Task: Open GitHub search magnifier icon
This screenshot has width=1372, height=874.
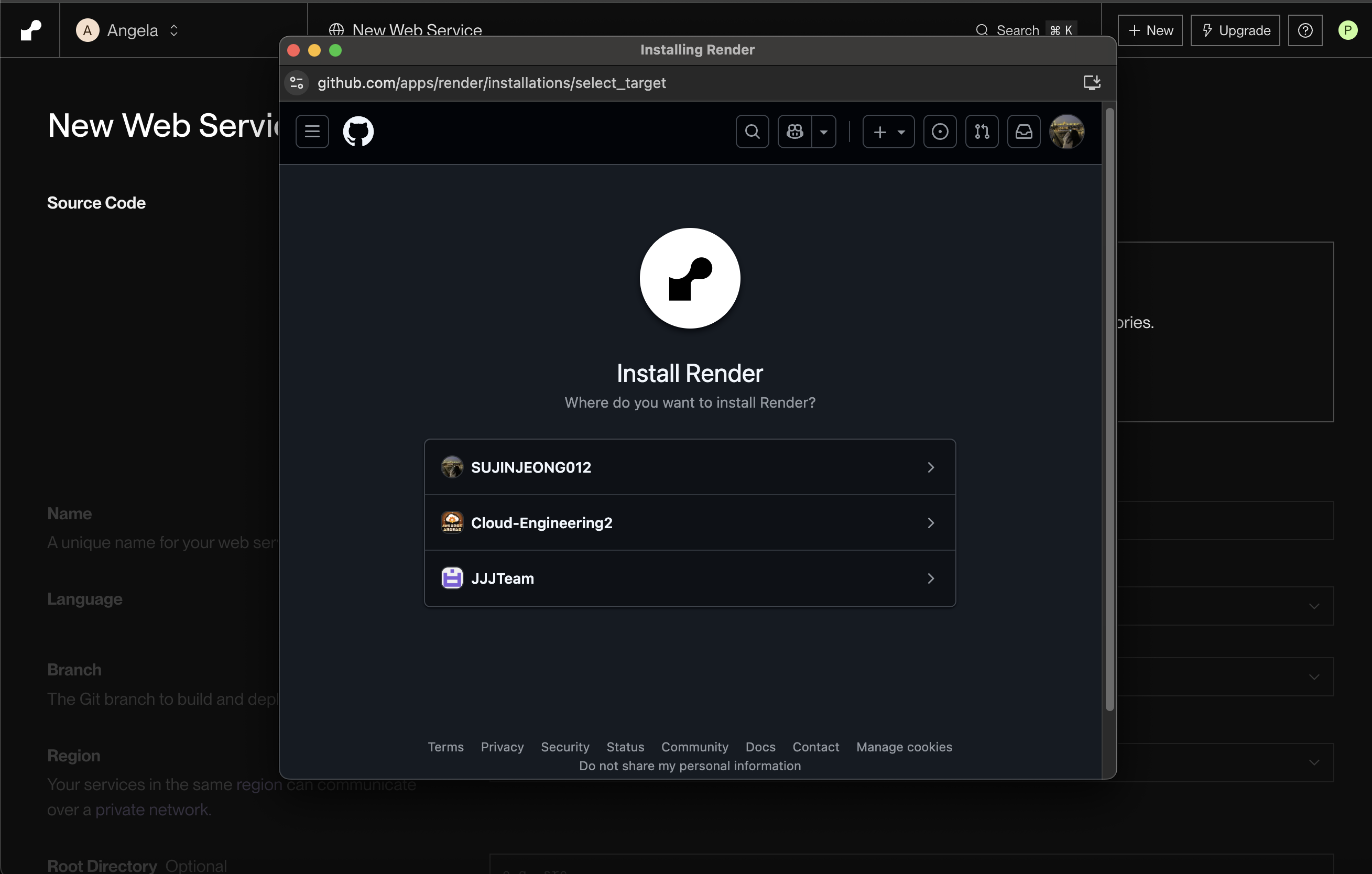Action: pos(752,132)
